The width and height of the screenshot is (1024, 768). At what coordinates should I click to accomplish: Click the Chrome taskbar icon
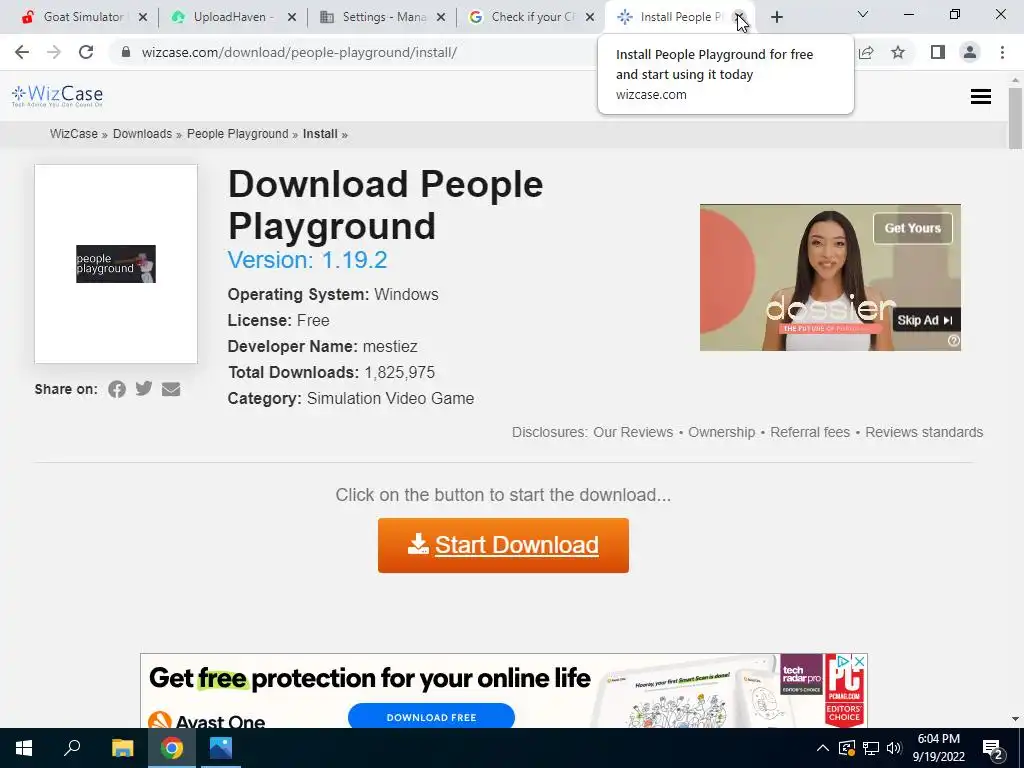click(x=172, y=748)
